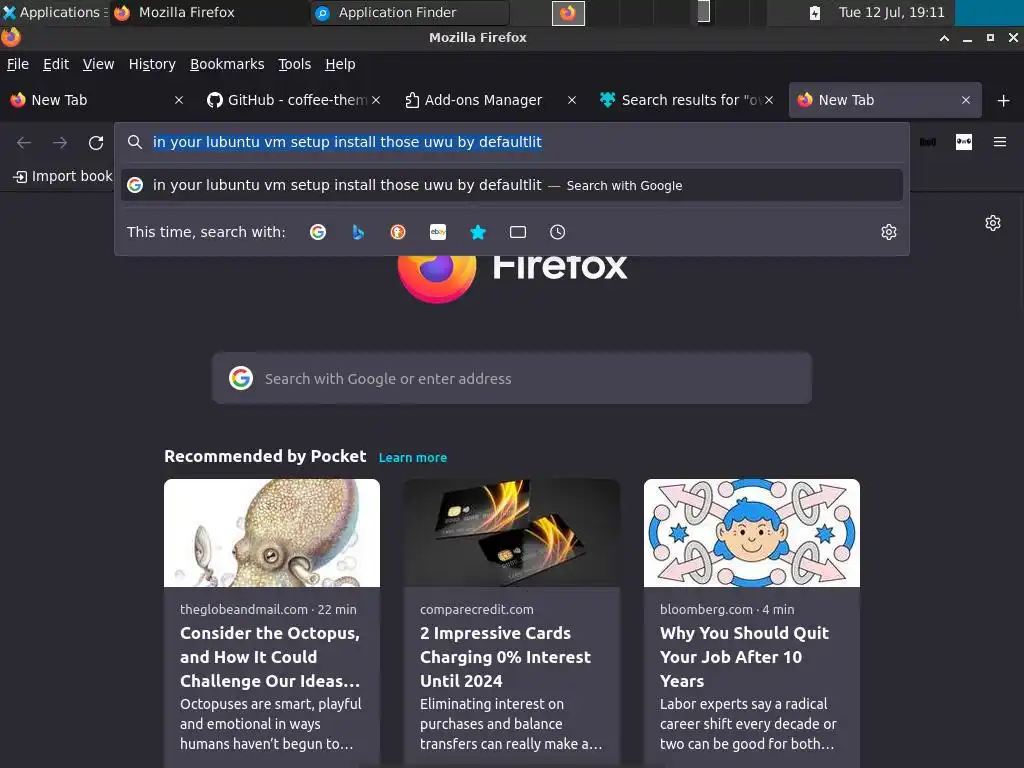The width and height of the screenshot is (1024, 768).
Task: Roll up the Firefox window with caret button
Action: coord(944,38)
